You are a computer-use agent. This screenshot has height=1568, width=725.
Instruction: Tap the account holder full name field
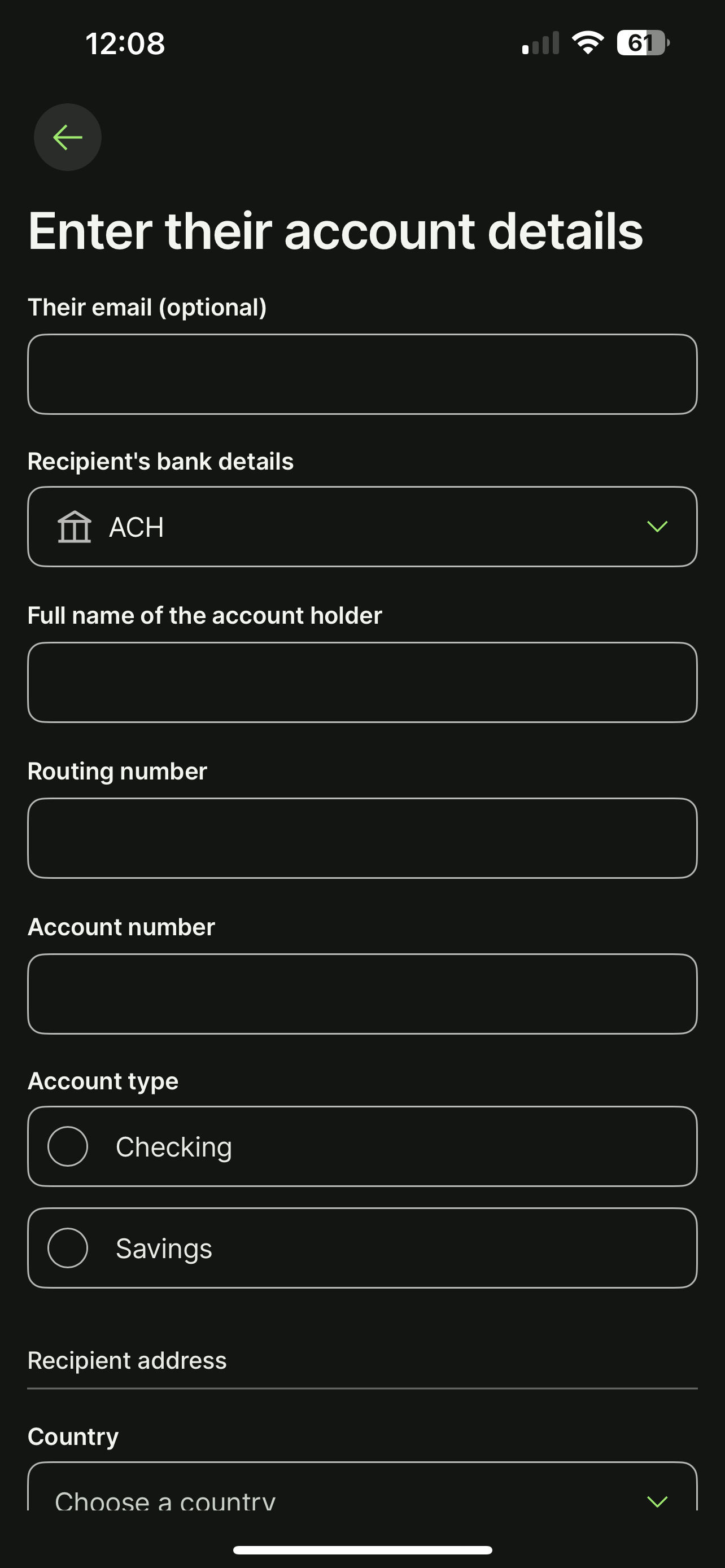[x=362, y=682]
